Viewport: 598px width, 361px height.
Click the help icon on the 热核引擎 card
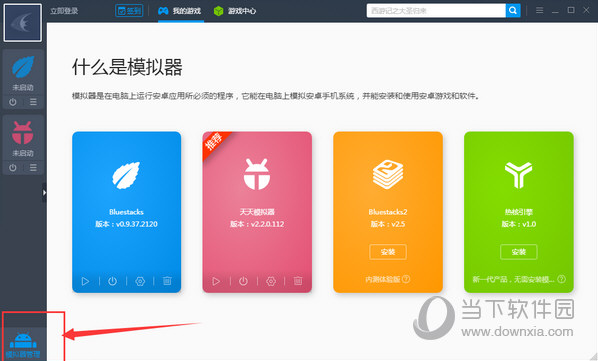click(x=561, y=279)
